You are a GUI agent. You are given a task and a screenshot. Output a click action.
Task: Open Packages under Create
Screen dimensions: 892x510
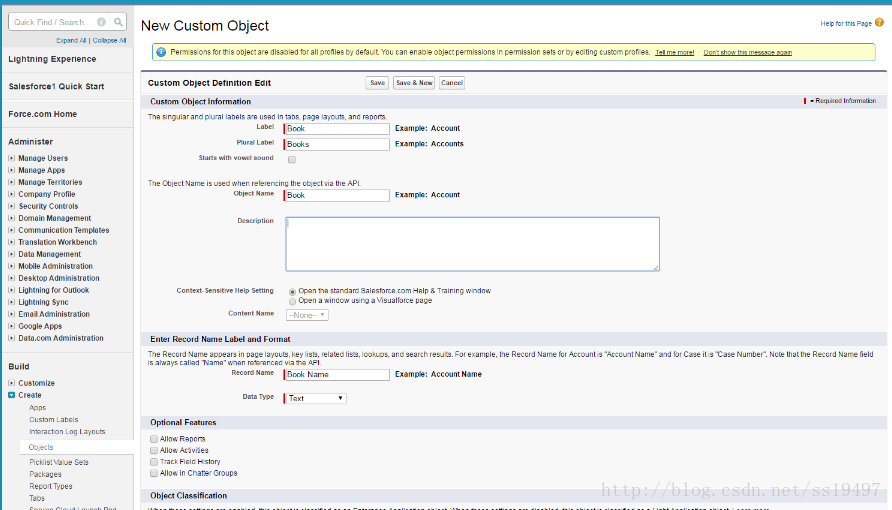(46, 474)
